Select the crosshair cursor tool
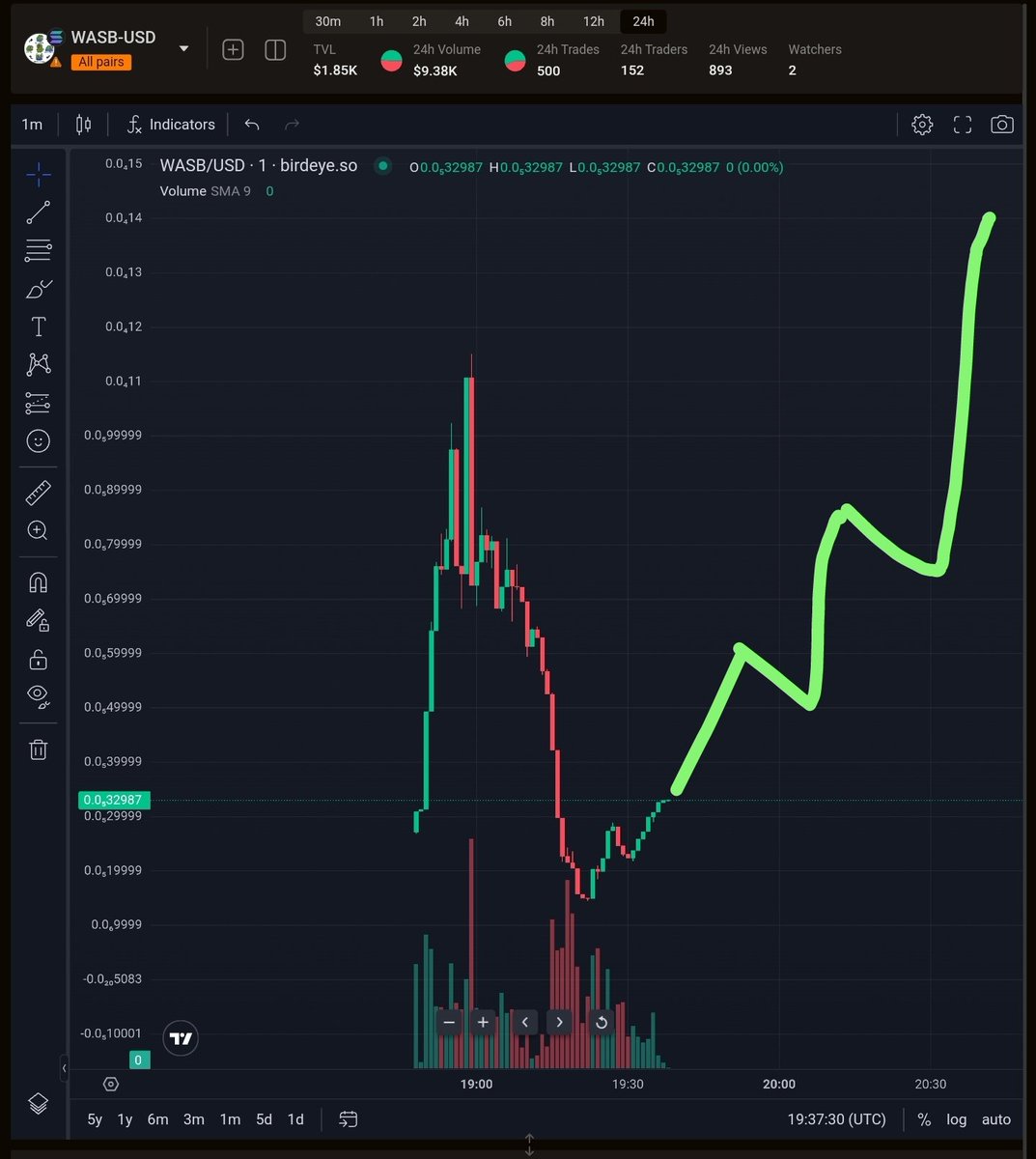 (x=39, y=175)
